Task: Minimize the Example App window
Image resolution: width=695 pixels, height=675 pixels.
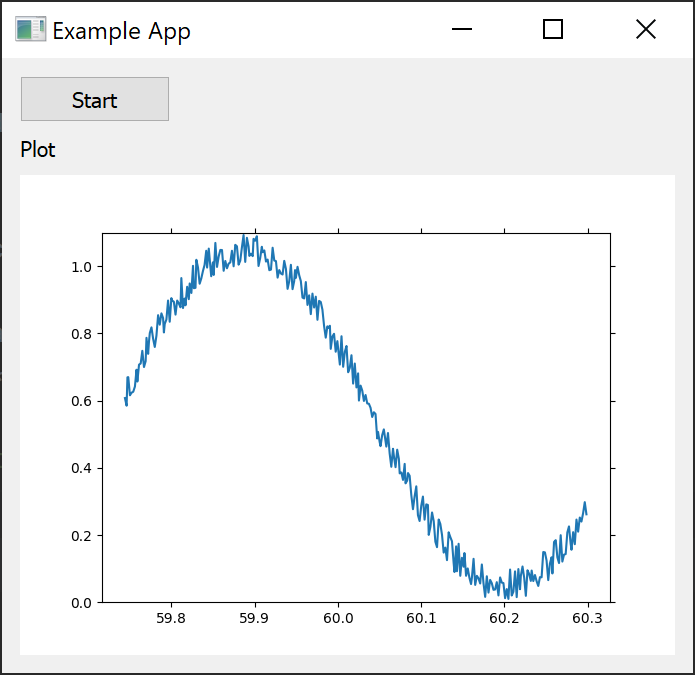Action: (x=462, y=29)
